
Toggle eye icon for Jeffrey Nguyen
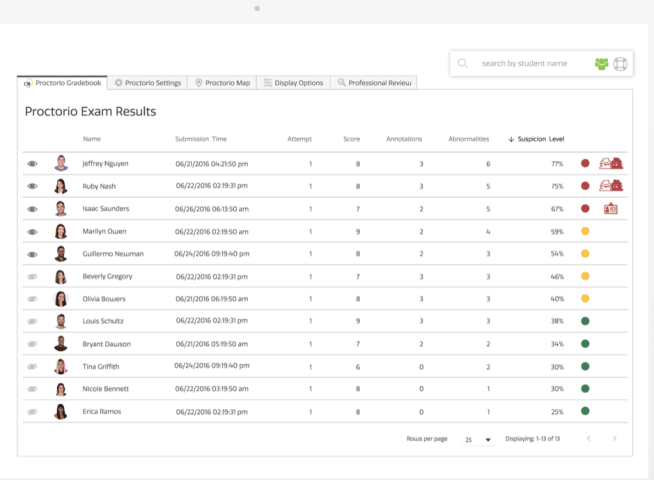32,163
